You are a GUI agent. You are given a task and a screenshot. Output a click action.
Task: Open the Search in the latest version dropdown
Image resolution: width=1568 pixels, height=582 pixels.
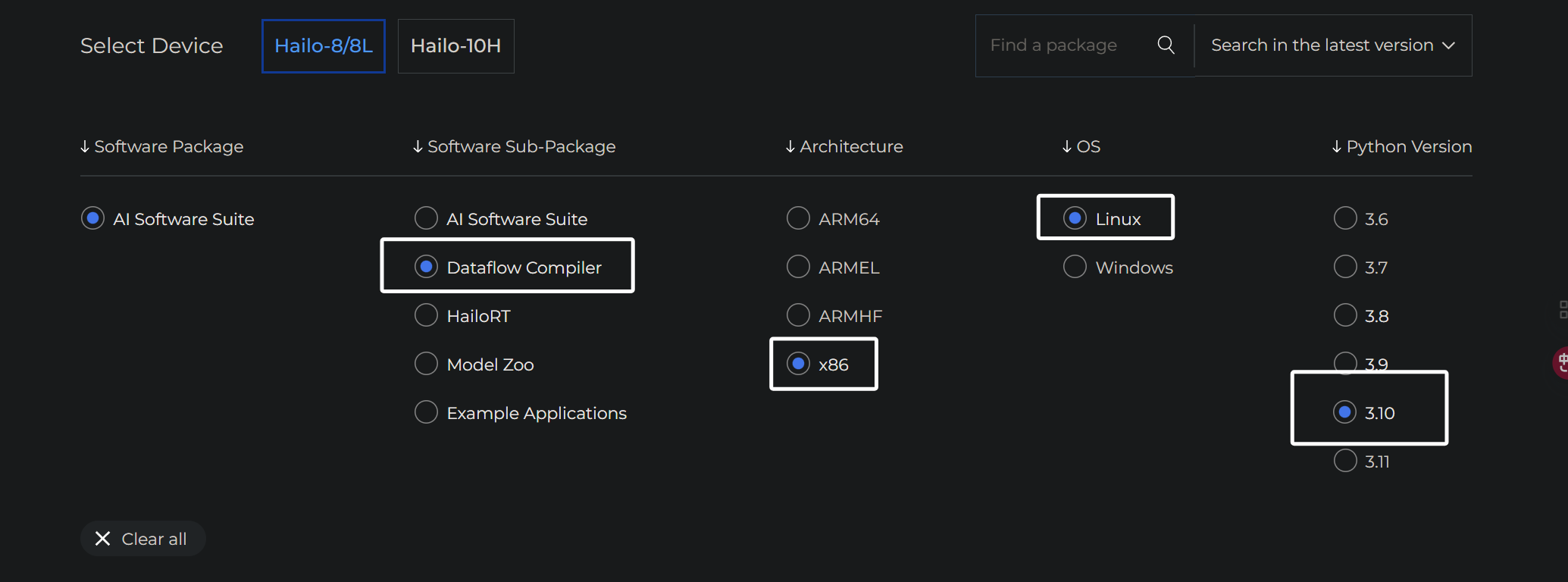1333,45
